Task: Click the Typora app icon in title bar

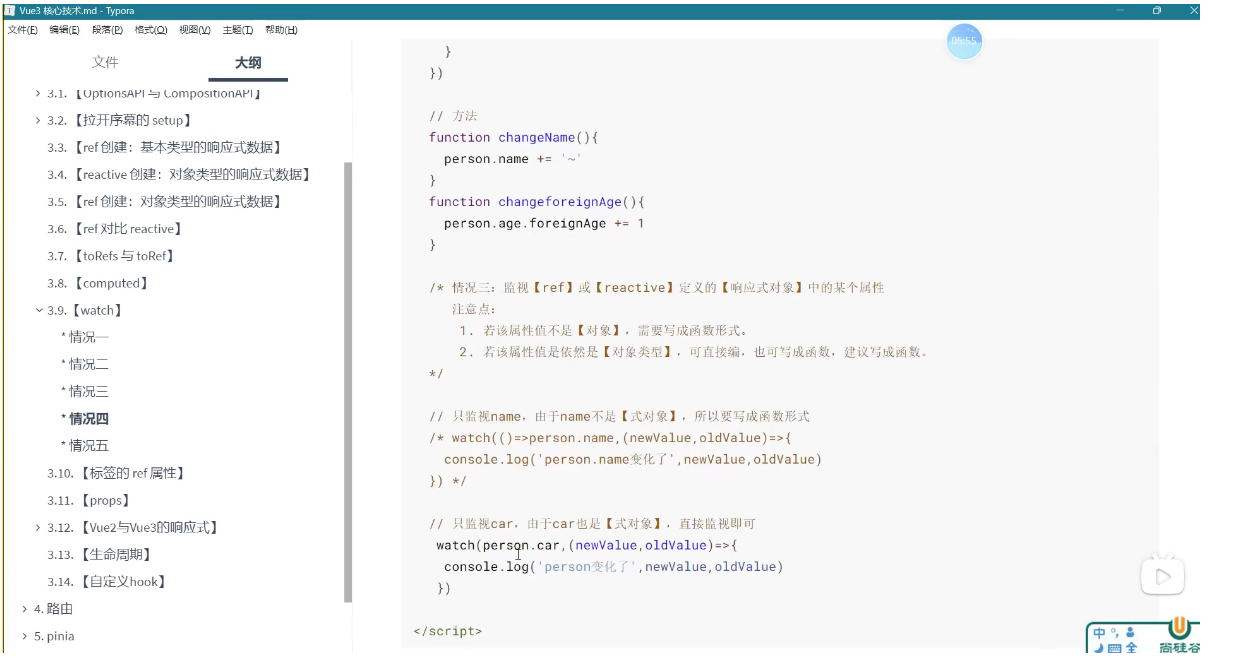Action: 10,10
